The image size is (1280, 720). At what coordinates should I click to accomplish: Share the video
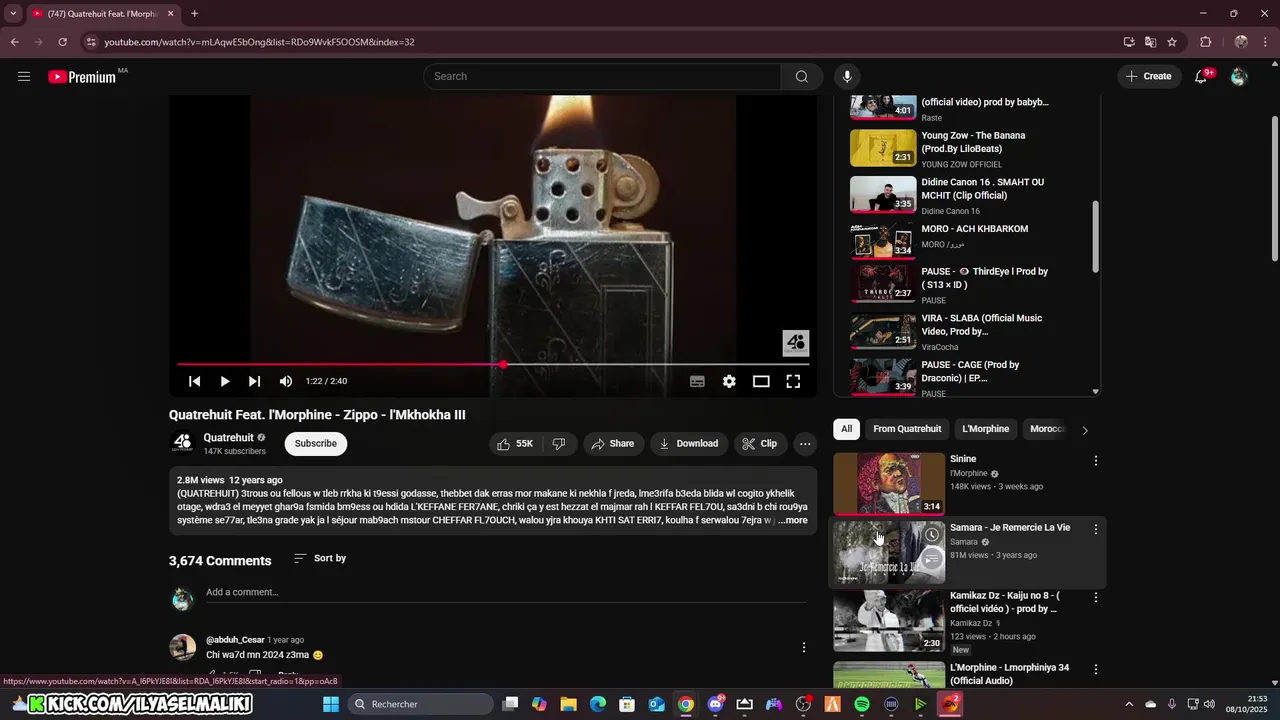(612, 444)
